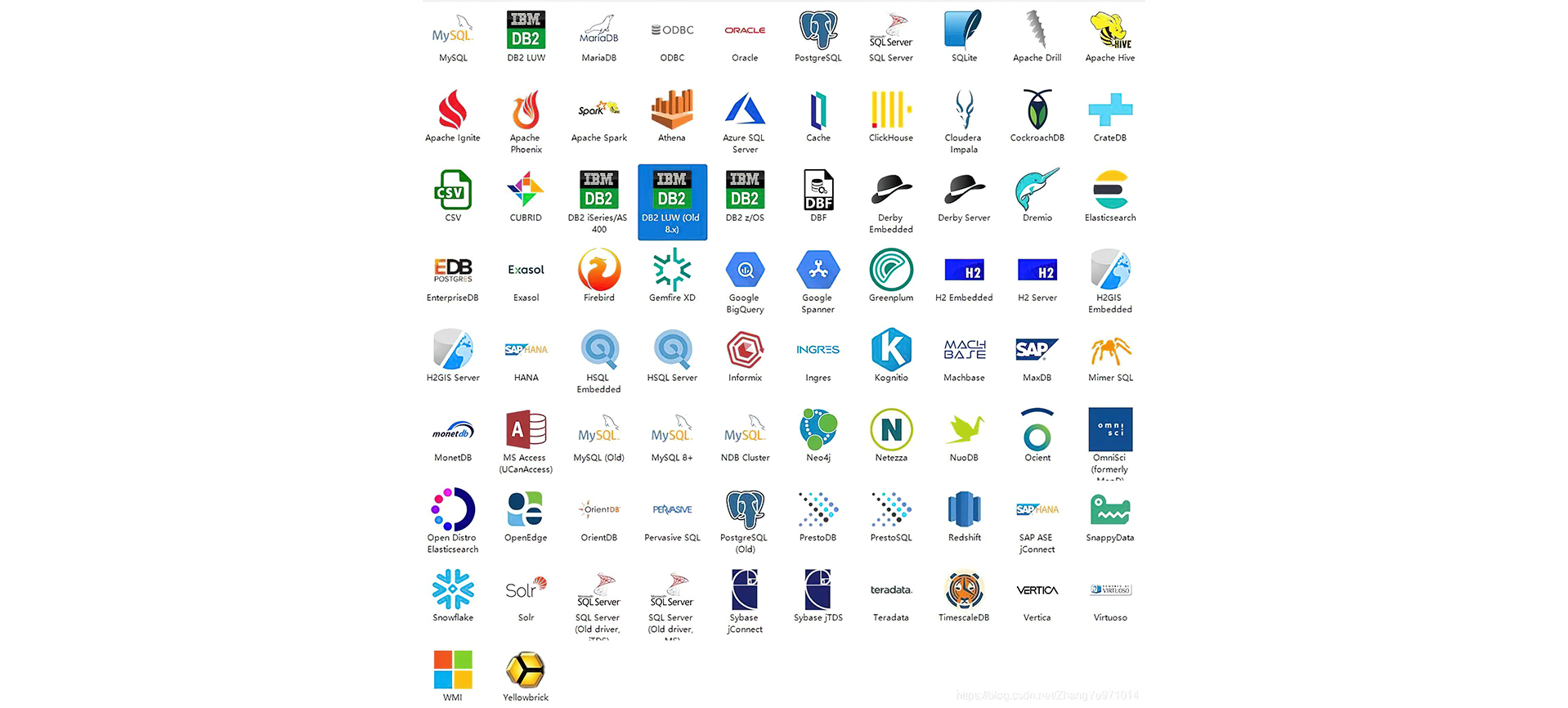Image resolution: width=1568 pixels, height=708 pixels.
Task: Select the MySQL database driver icon
Action: coord(453,31)
